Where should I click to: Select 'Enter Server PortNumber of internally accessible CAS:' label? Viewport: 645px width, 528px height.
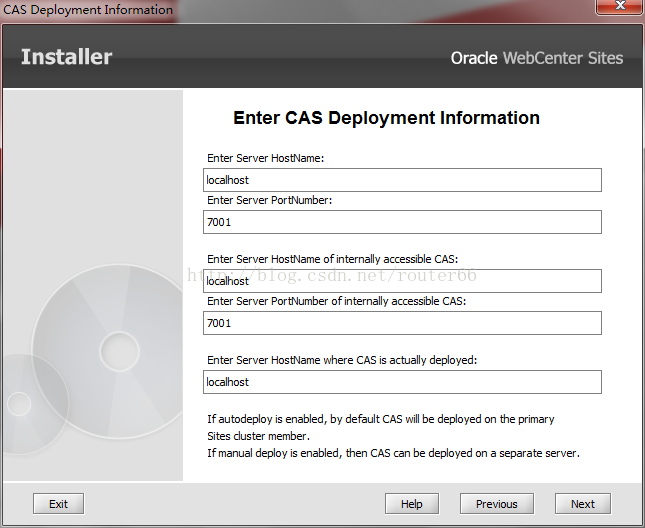(336, 301)
